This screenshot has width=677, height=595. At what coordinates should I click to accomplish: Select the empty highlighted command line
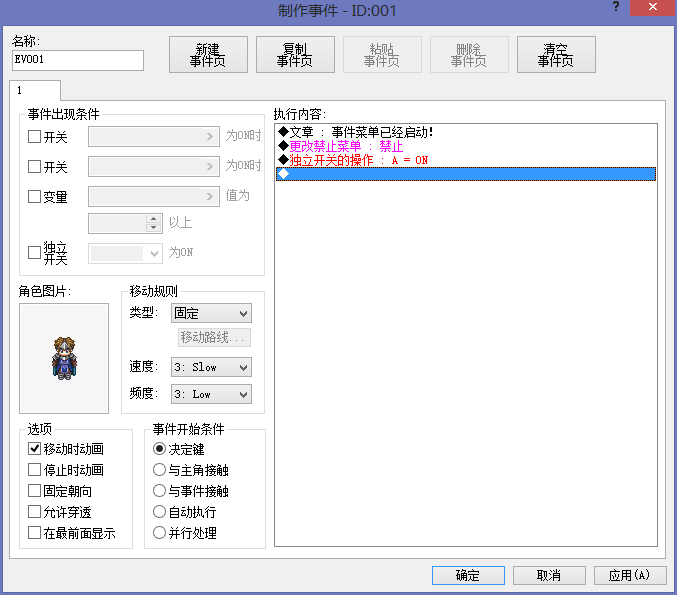click(x=466, y=174)
